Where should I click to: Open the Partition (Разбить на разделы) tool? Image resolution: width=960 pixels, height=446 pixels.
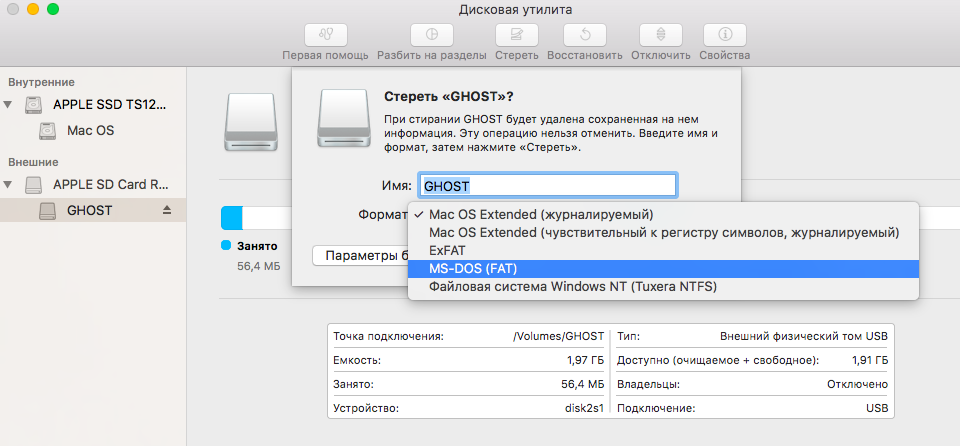click(x=432, y=34)
